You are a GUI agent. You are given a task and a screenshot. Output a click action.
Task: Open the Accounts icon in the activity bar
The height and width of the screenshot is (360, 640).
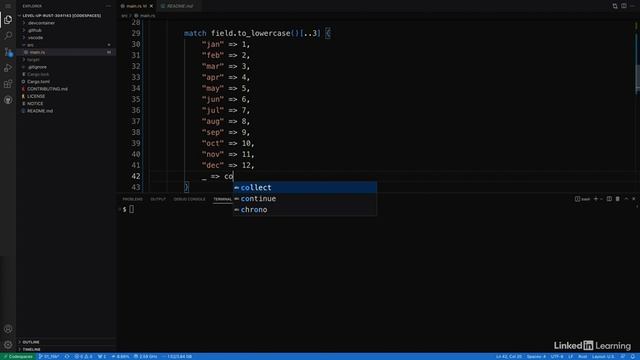coord(8,329)
